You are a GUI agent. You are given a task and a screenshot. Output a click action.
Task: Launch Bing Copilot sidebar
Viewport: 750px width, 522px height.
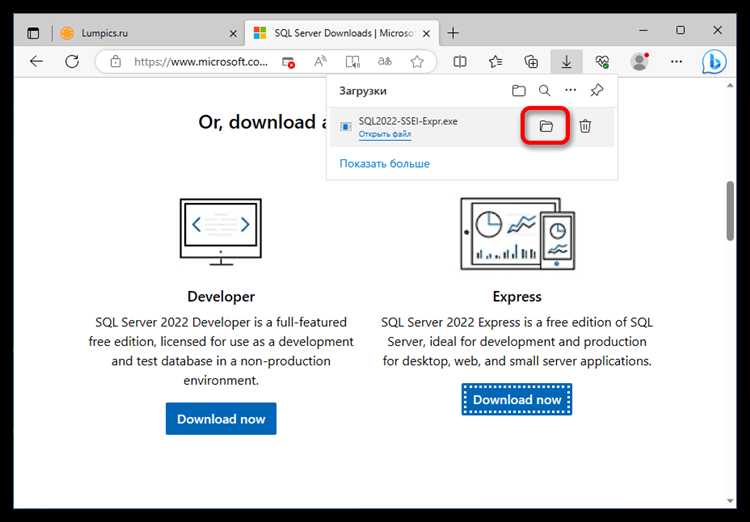[714, 62]
